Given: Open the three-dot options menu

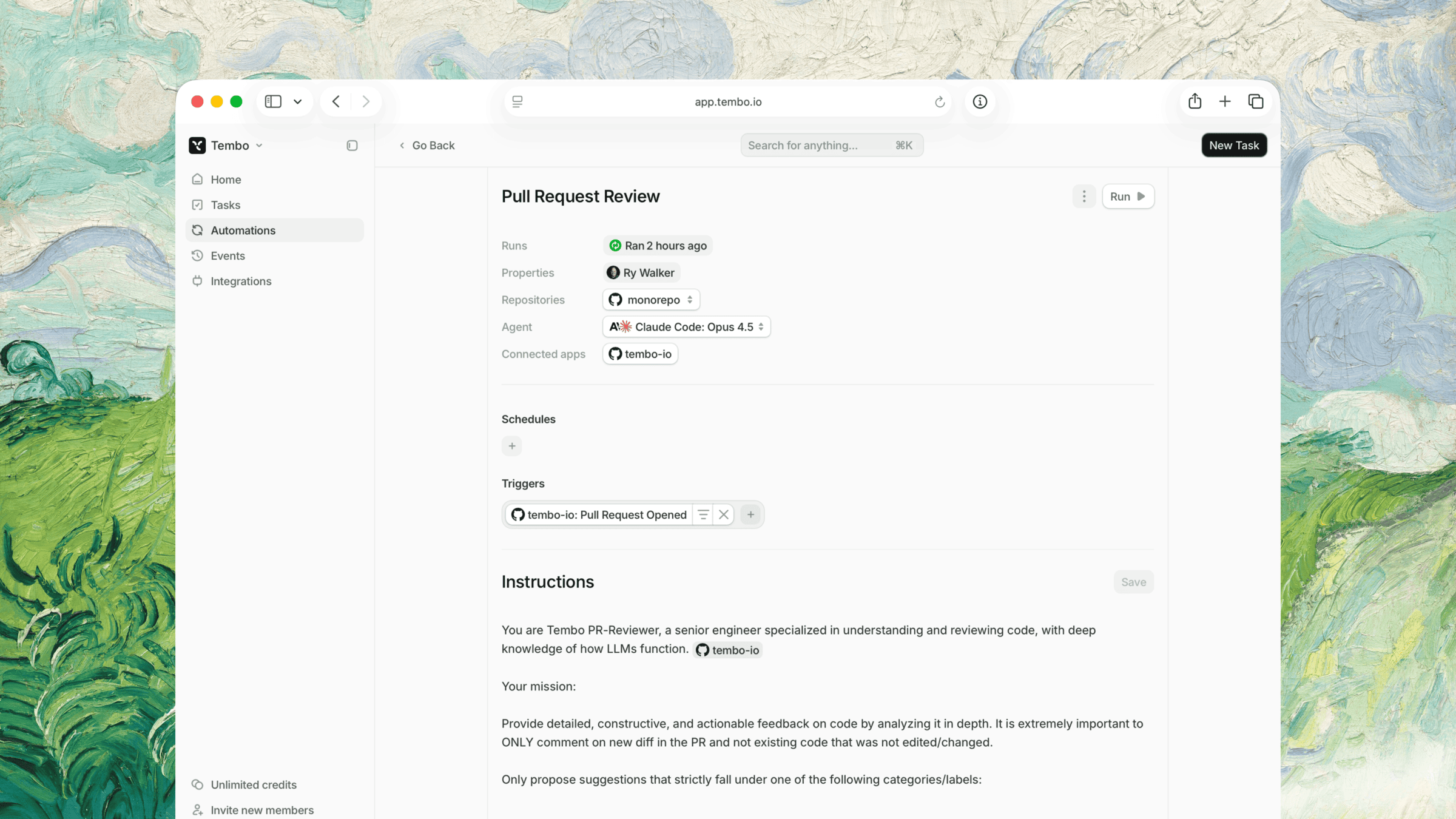Looking at the screenshot, I should pyautogui.click(x=1084, y=197).
